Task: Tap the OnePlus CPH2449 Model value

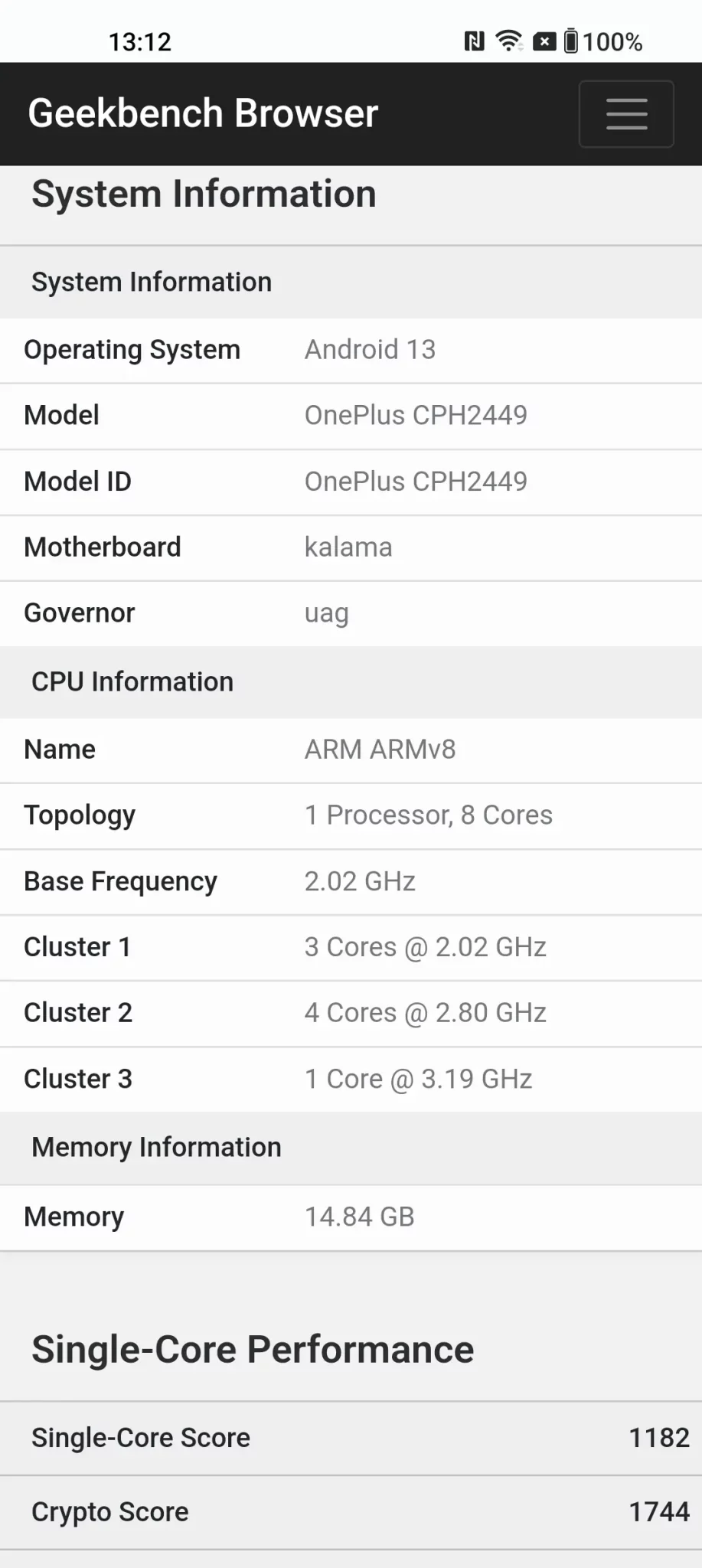Action: pos(416,415)
